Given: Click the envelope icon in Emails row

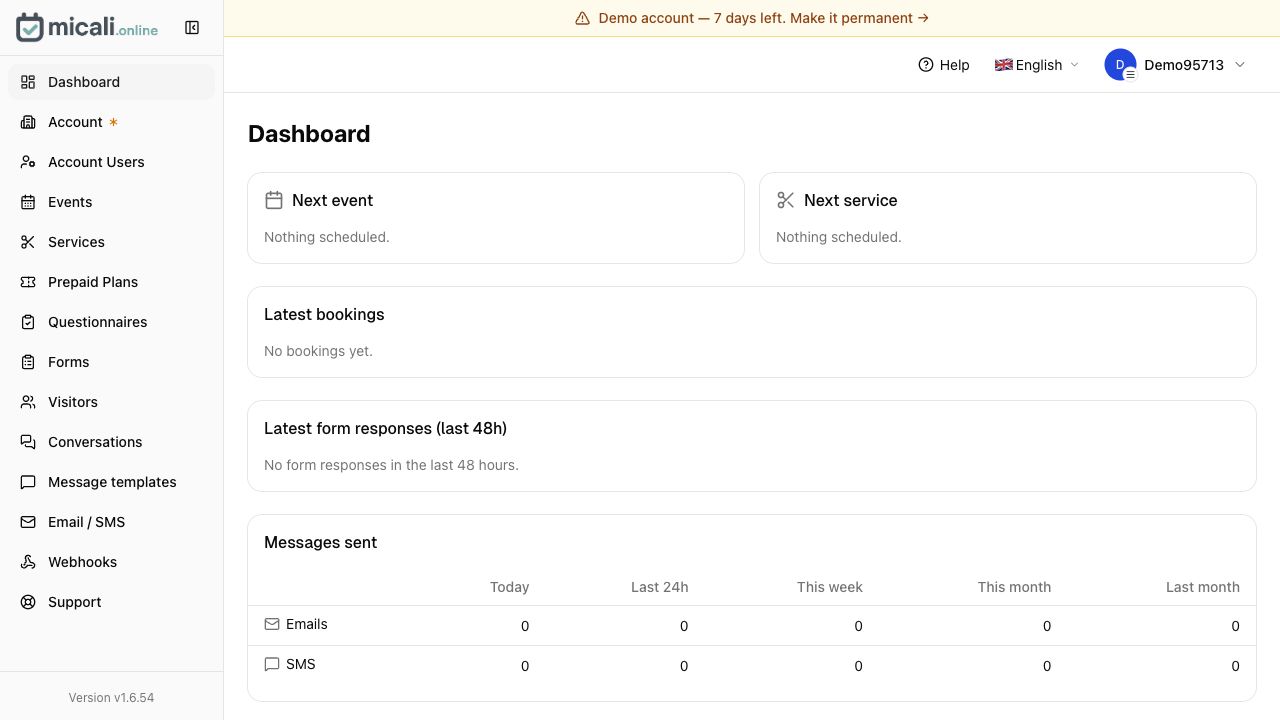Looking at the screenshot, I should click(272, 624).
